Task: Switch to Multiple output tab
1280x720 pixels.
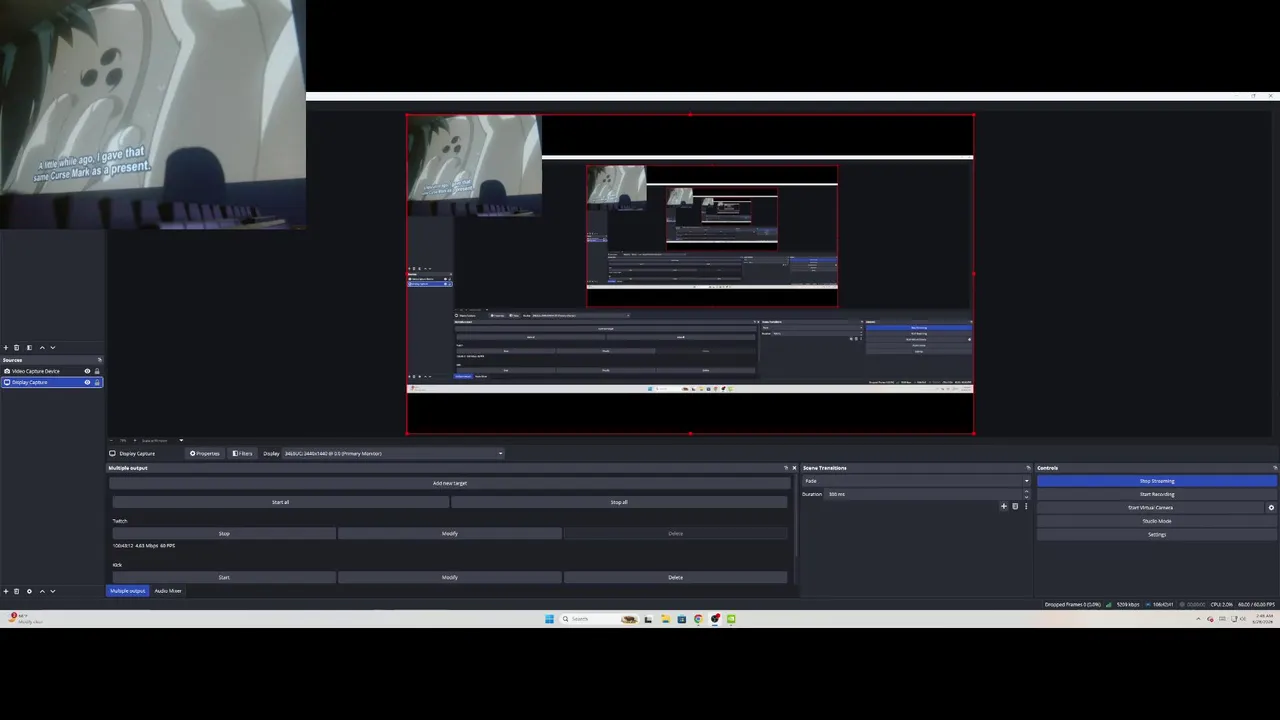Action: 127,591
